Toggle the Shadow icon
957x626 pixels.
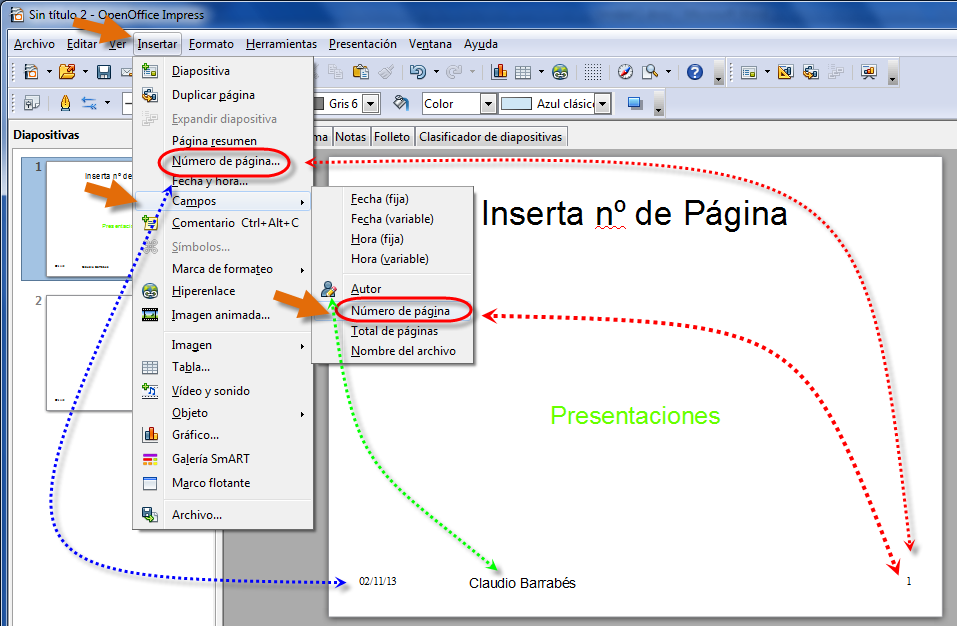(x=635, y=103)
